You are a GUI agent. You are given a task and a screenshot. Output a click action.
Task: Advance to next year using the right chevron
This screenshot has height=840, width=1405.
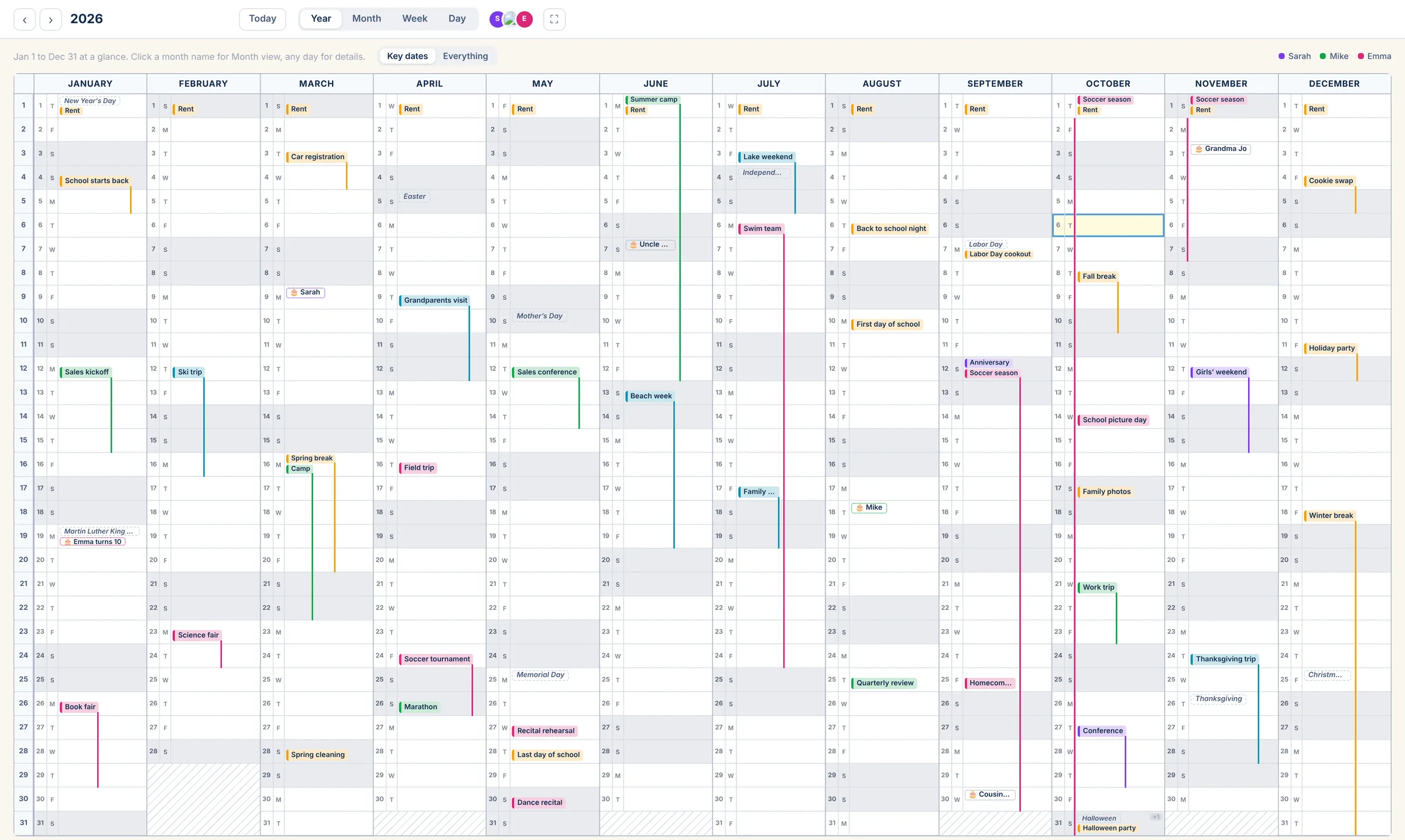click(51, 19)
